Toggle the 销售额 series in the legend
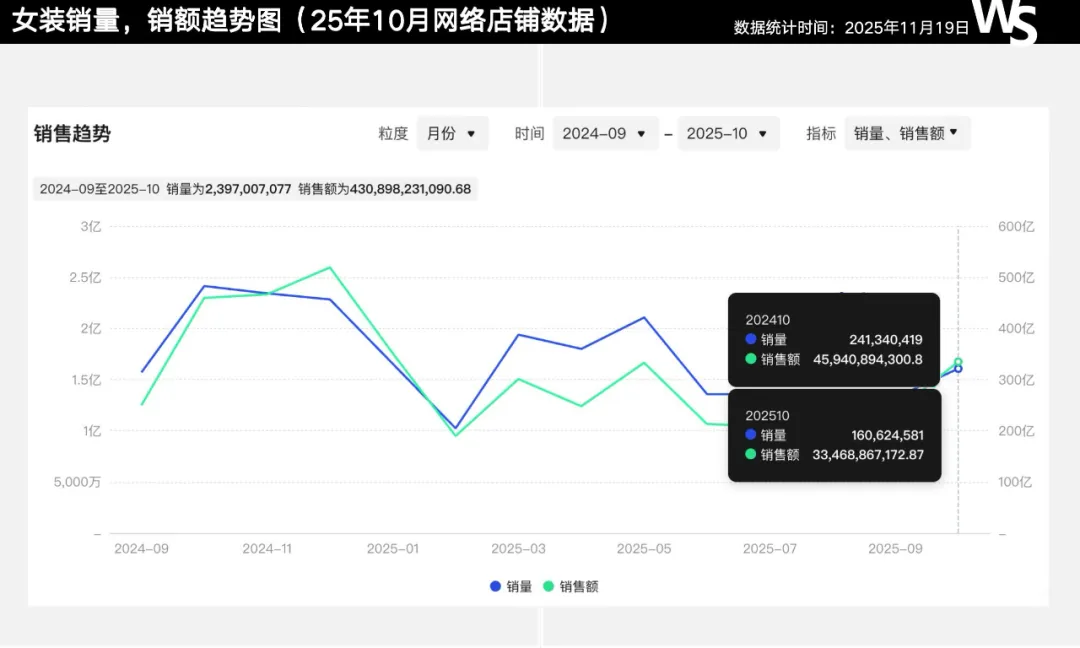1080x648 pixels. pyautogui.click(x=570, y=587)
